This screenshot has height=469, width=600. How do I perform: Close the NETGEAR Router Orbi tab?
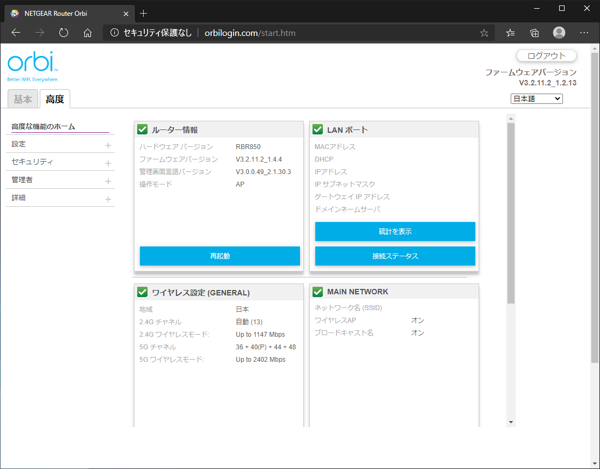pos(126,14)
